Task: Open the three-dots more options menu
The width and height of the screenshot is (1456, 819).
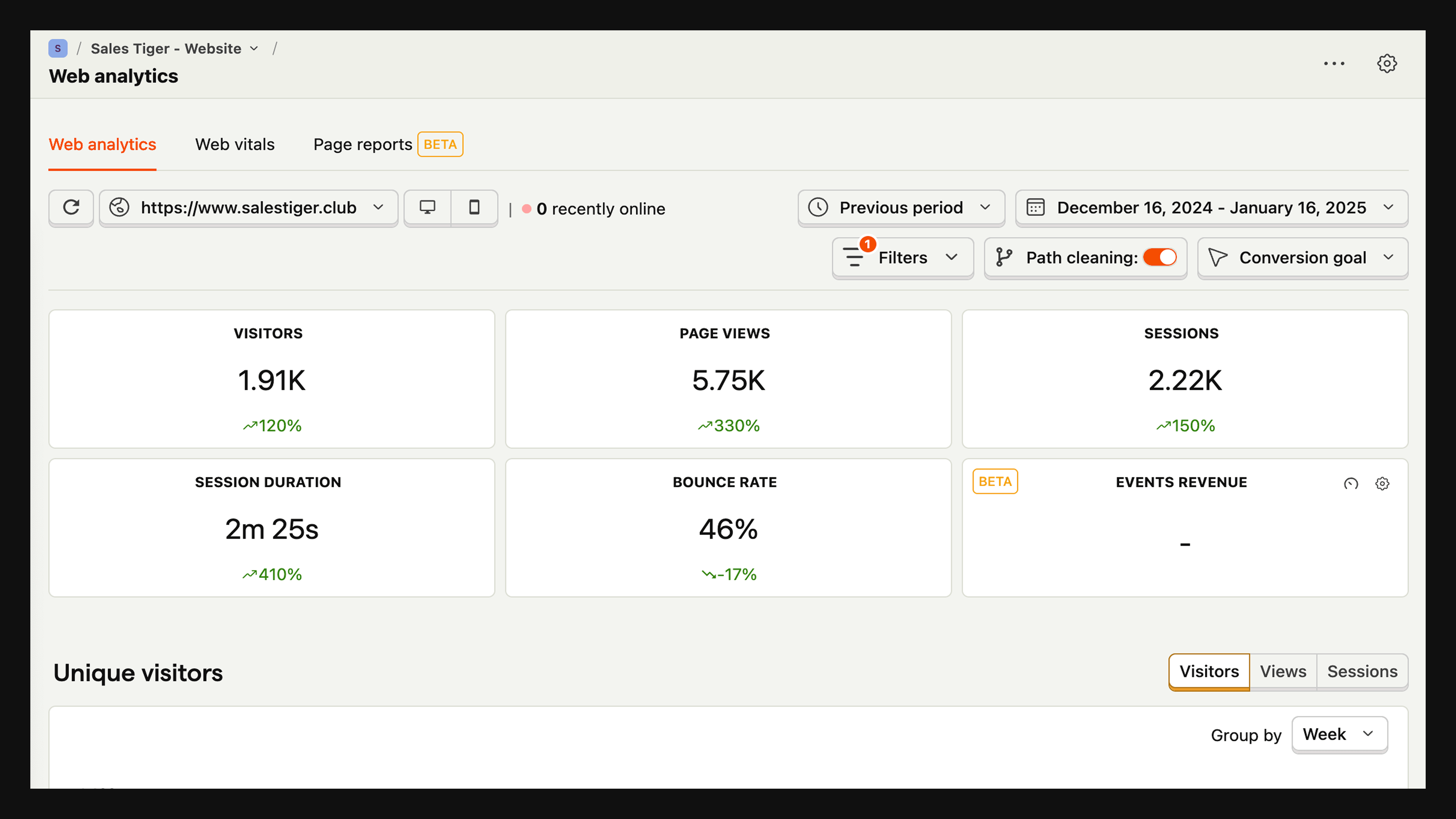Action: pyautogui.click(x=1334, y=63)
